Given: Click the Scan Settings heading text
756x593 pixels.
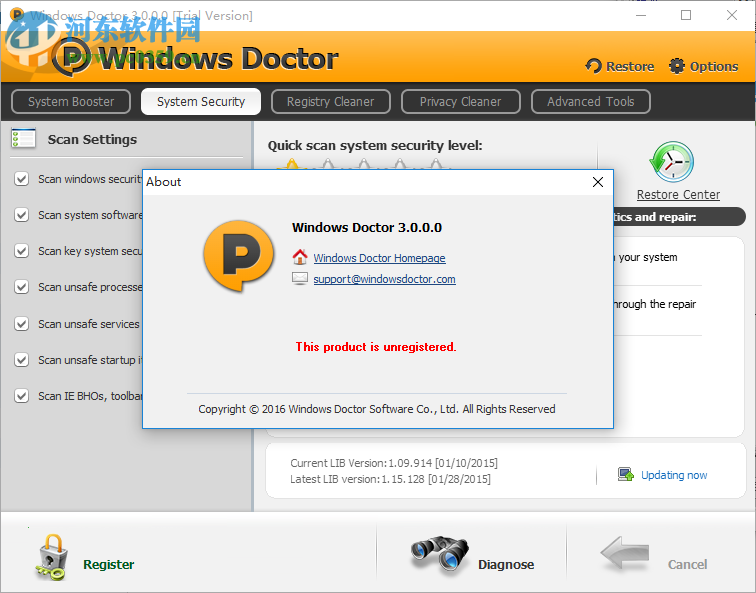Looking at the screenshot, I should pyautogui.click(x=92, y=139).
